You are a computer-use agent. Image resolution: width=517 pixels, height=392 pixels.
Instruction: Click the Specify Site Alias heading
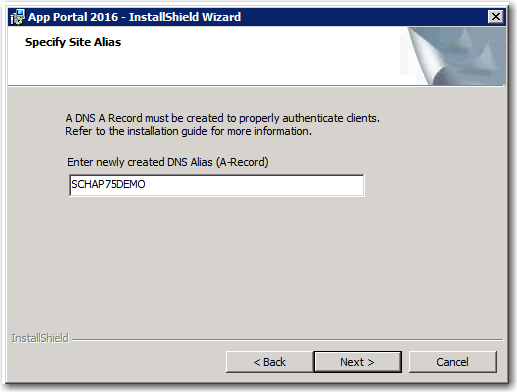click(x=73, y=42)
